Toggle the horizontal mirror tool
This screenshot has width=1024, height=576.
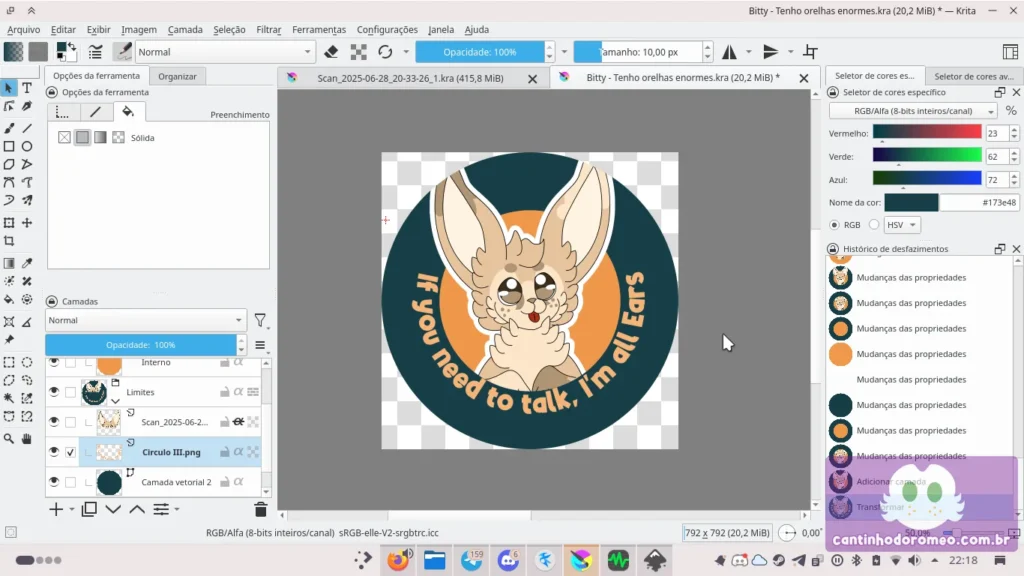[729, 52]
